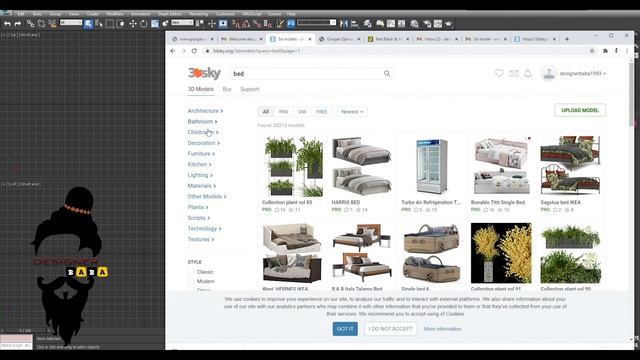Open 3dsky notifications bell icon
The width and height of the screenshot is (640, 360).
point(528,73)
